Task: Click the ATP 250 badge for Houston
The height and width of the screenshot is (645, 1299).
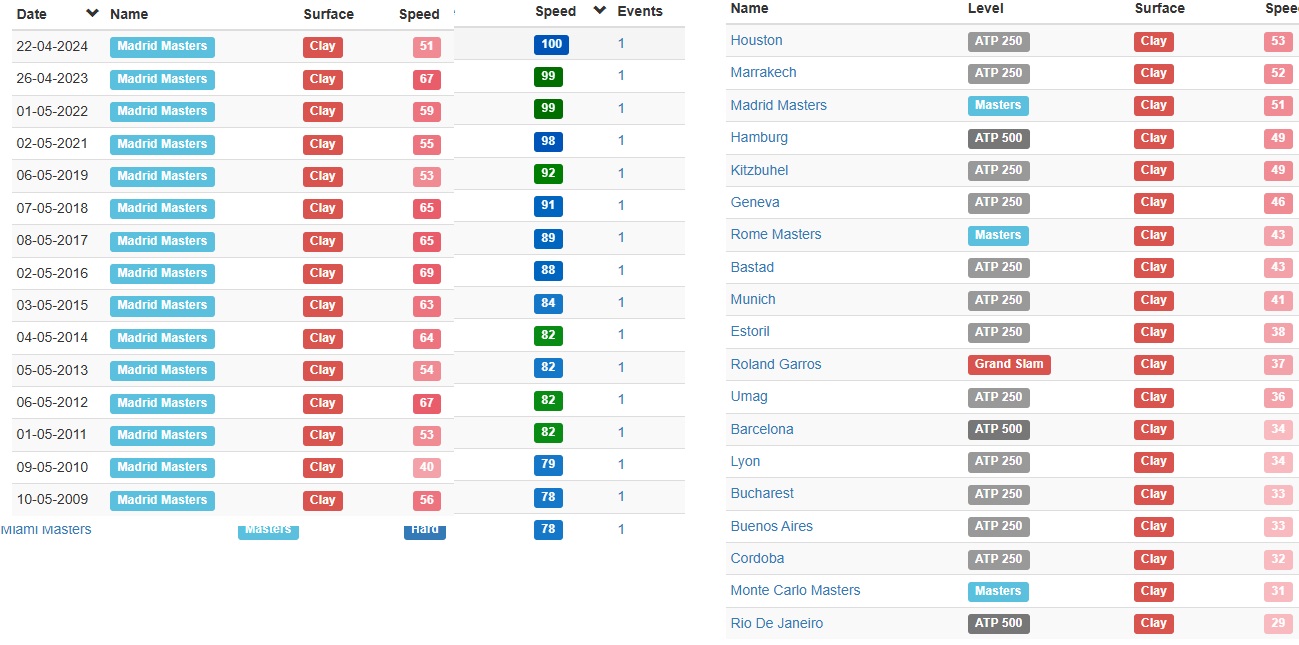Action: coord(999,41)
